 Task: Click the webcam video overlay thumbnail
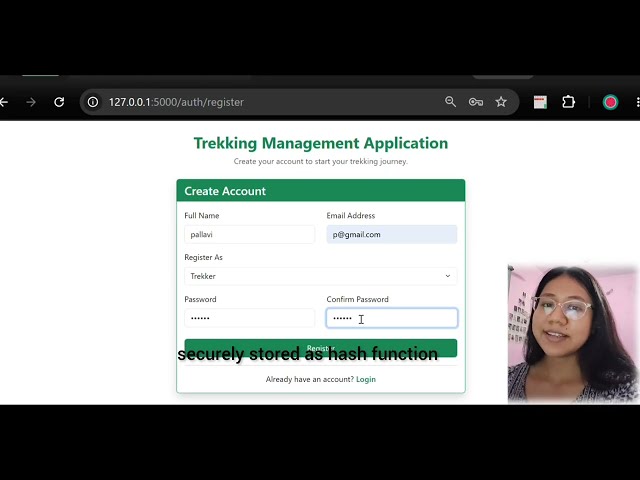tap(573, 334)
